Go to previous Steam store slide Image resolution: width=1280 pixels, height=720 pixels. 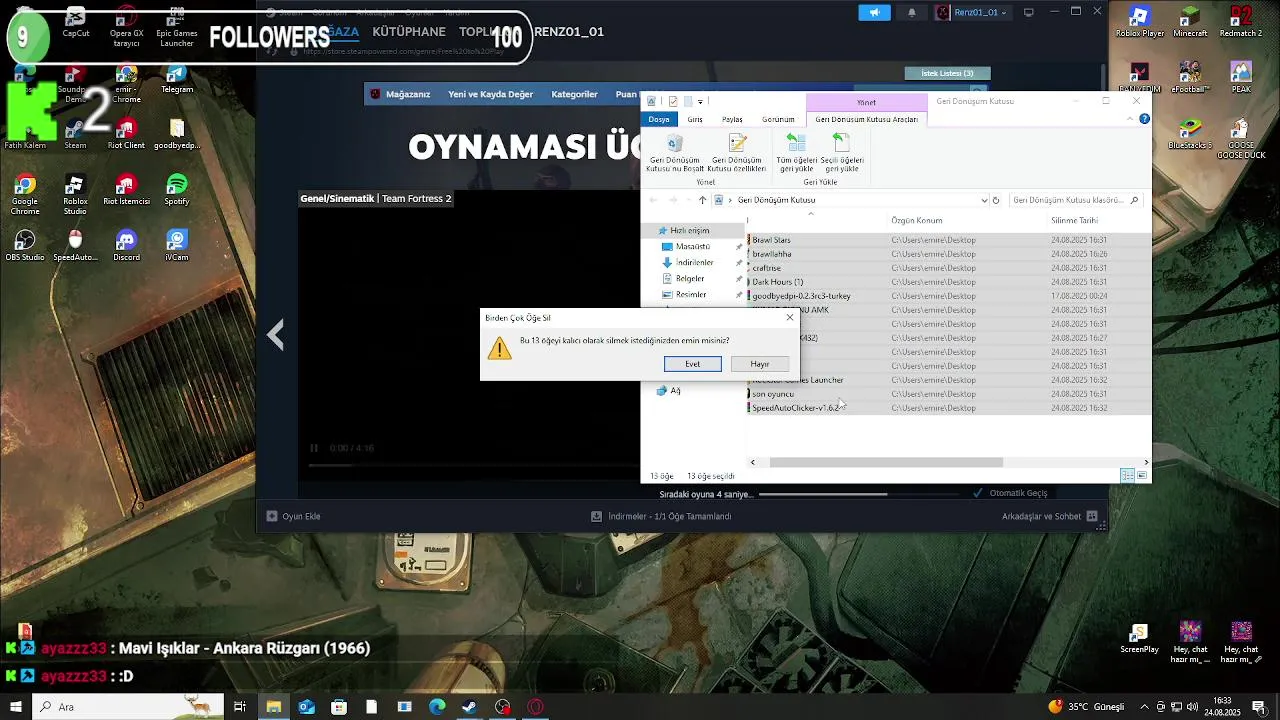pyautogui.click(x=276, y=335)
